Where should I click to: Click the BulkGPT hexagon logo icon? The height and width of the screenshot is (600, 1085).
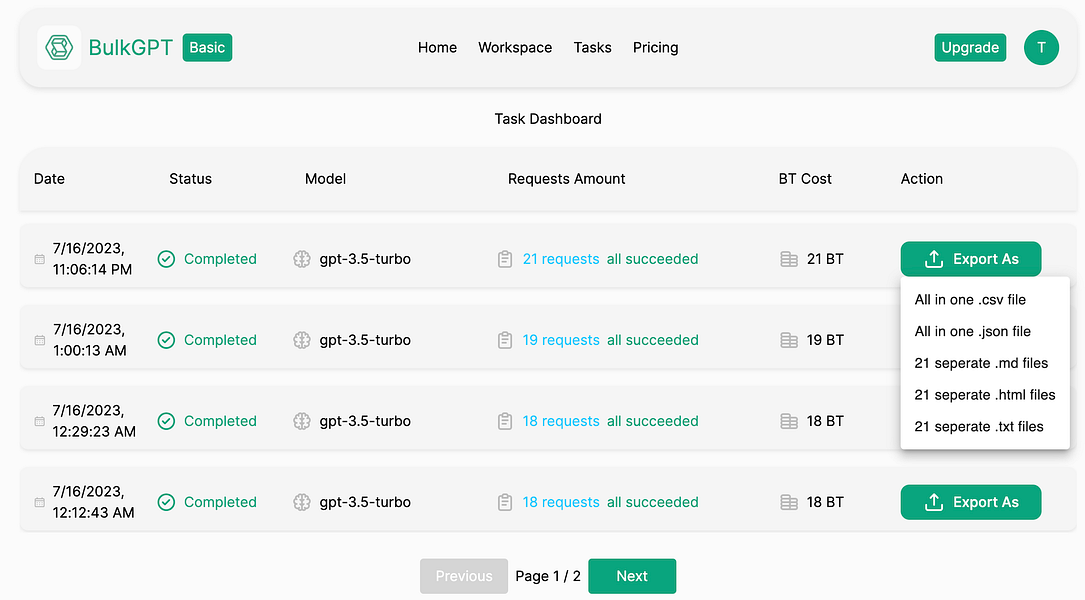pyautogui.click(x=59, y=48)
